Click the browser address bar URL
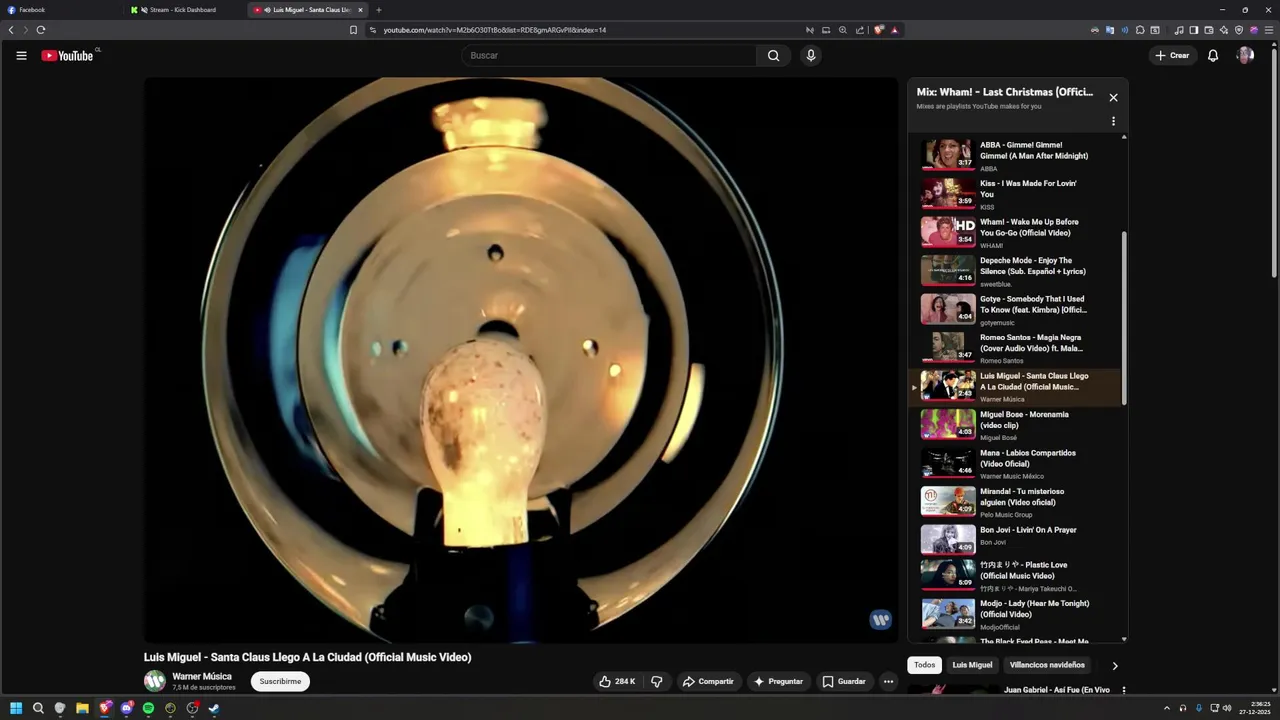The width and height of the screenshot is (1280, 720). 495,30
